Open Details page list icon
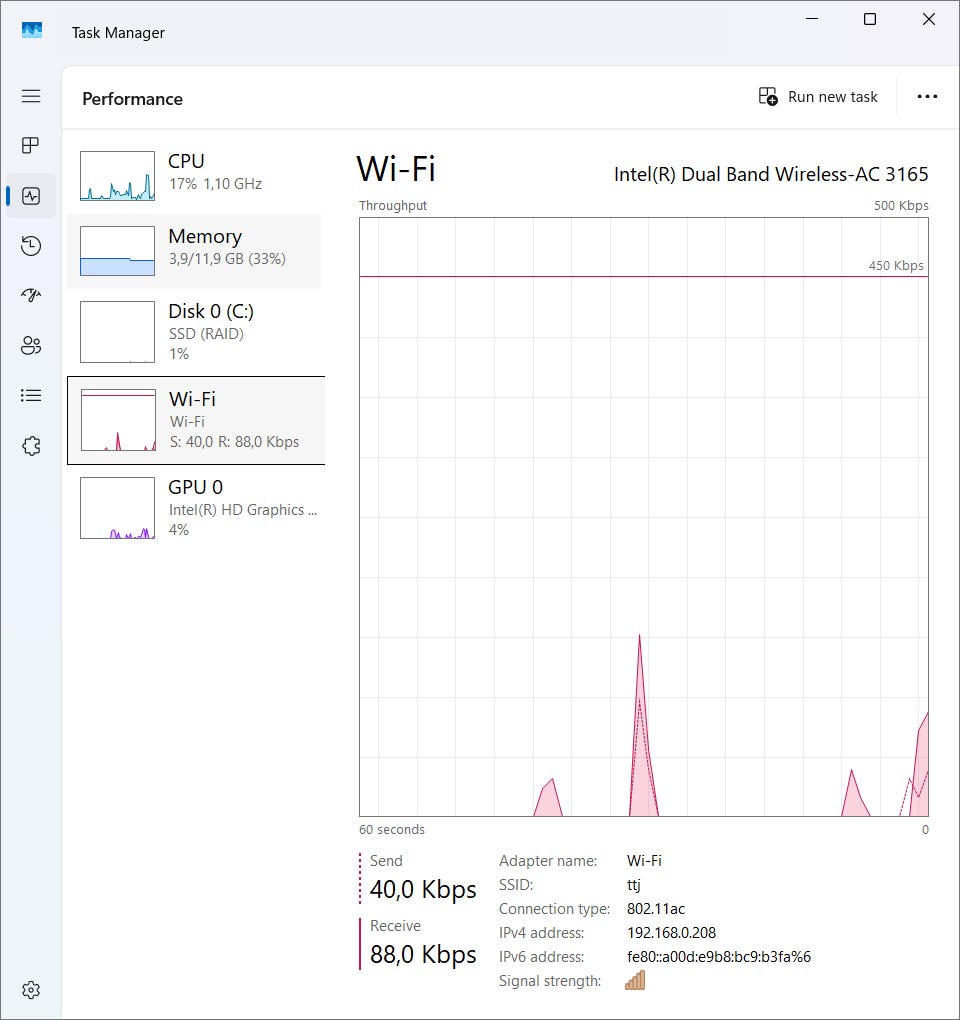The image size is (960, 1020). point(31,396)
